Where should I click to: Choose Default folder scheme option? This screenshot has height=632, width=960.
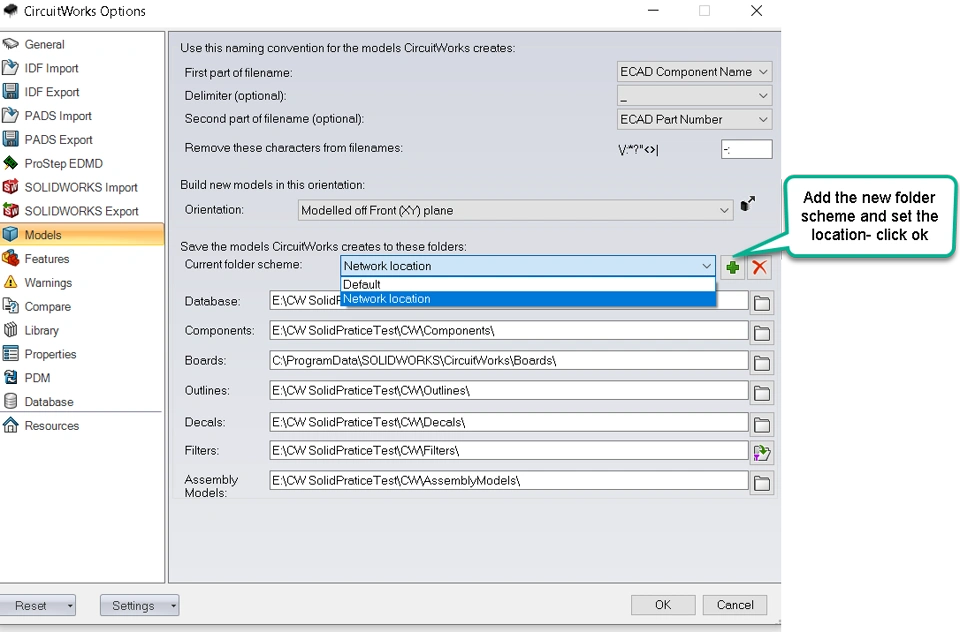tap(528, 284)
